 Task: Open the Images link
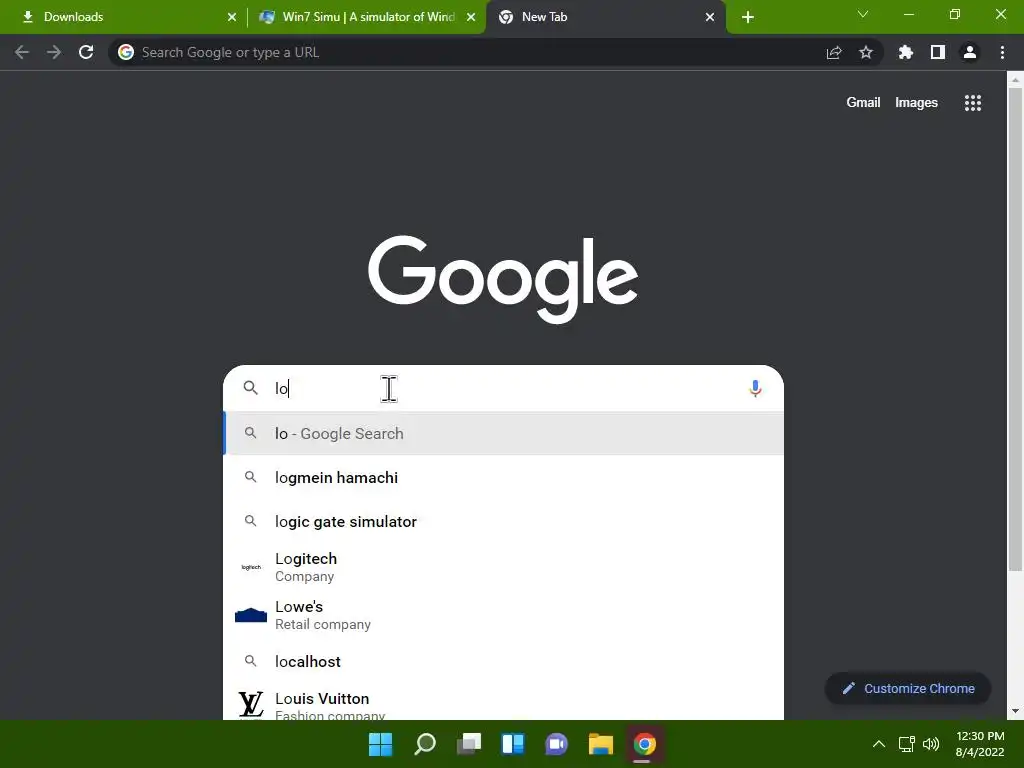click(x=916, y=103)
